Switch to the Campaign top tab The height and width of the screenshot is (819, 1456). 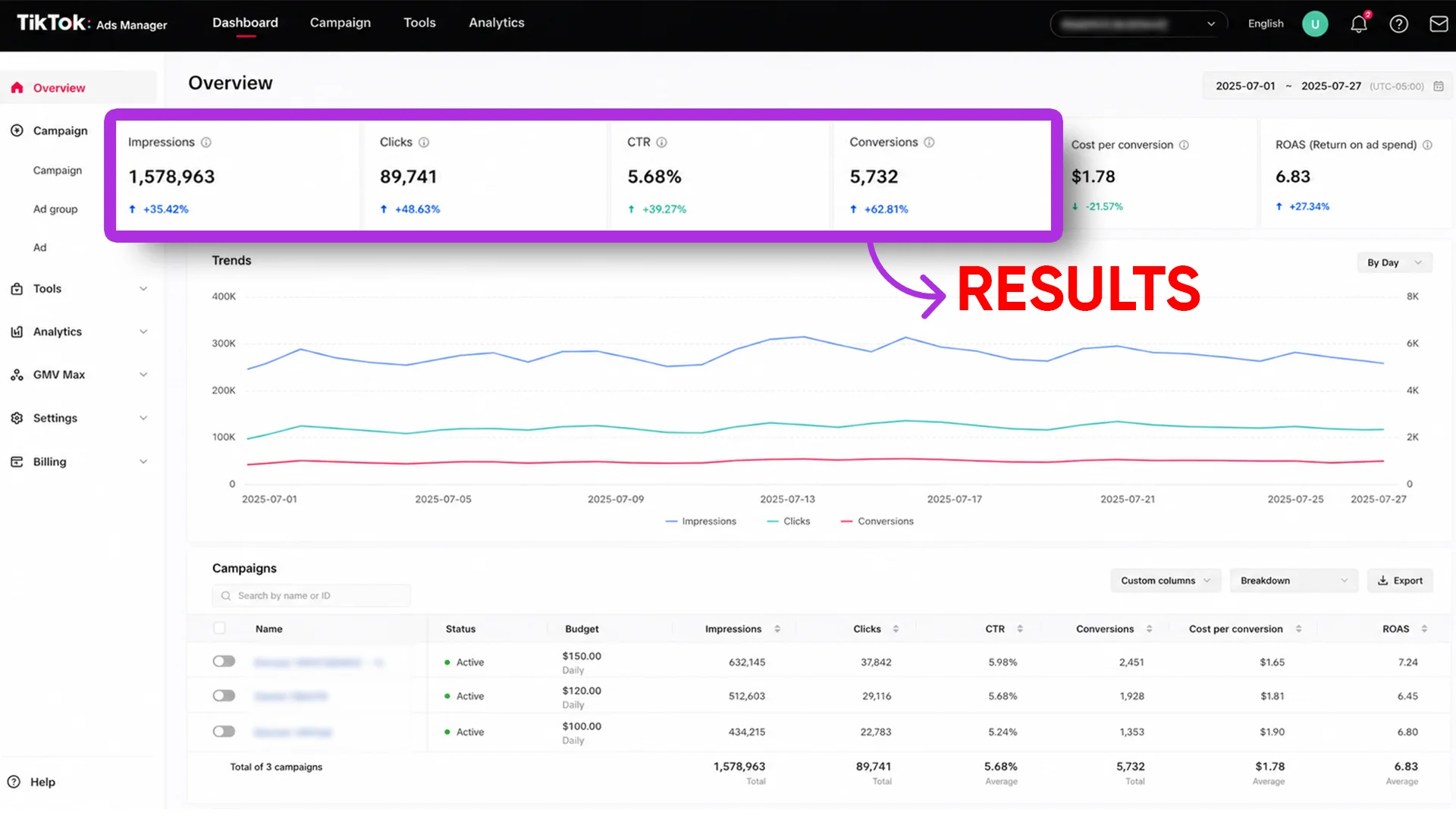tap(340, 23)
